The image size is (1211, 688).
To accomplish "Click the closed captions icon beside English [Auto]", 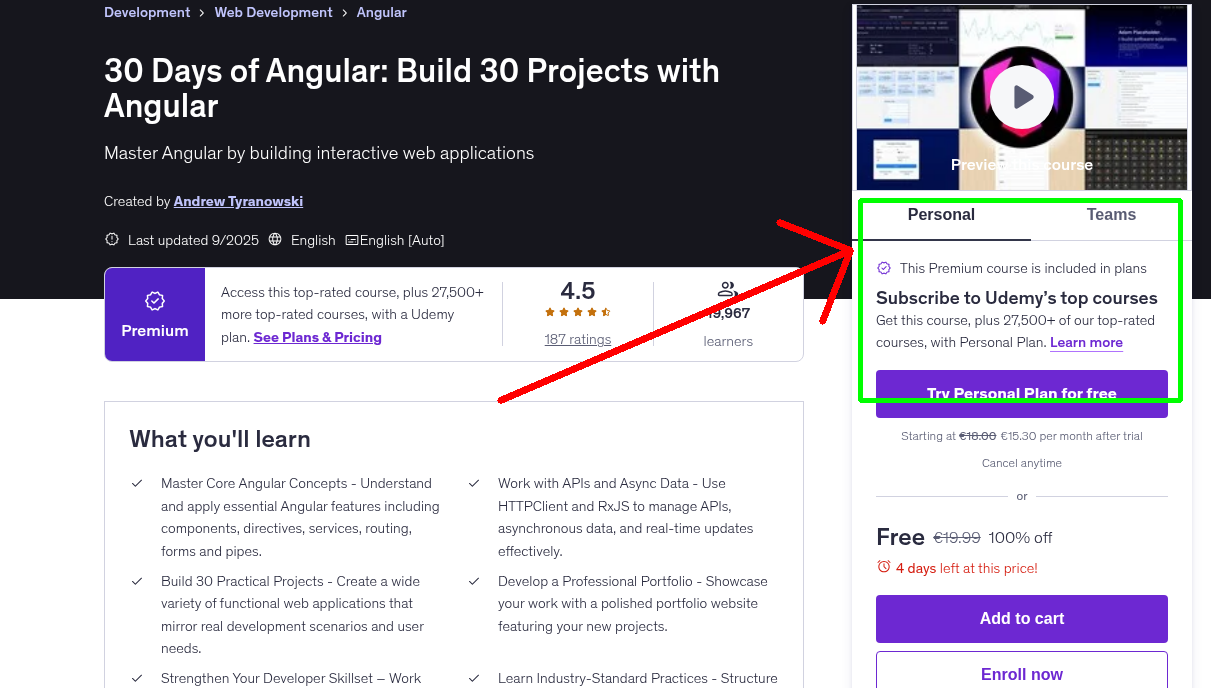I will point(352,240).
